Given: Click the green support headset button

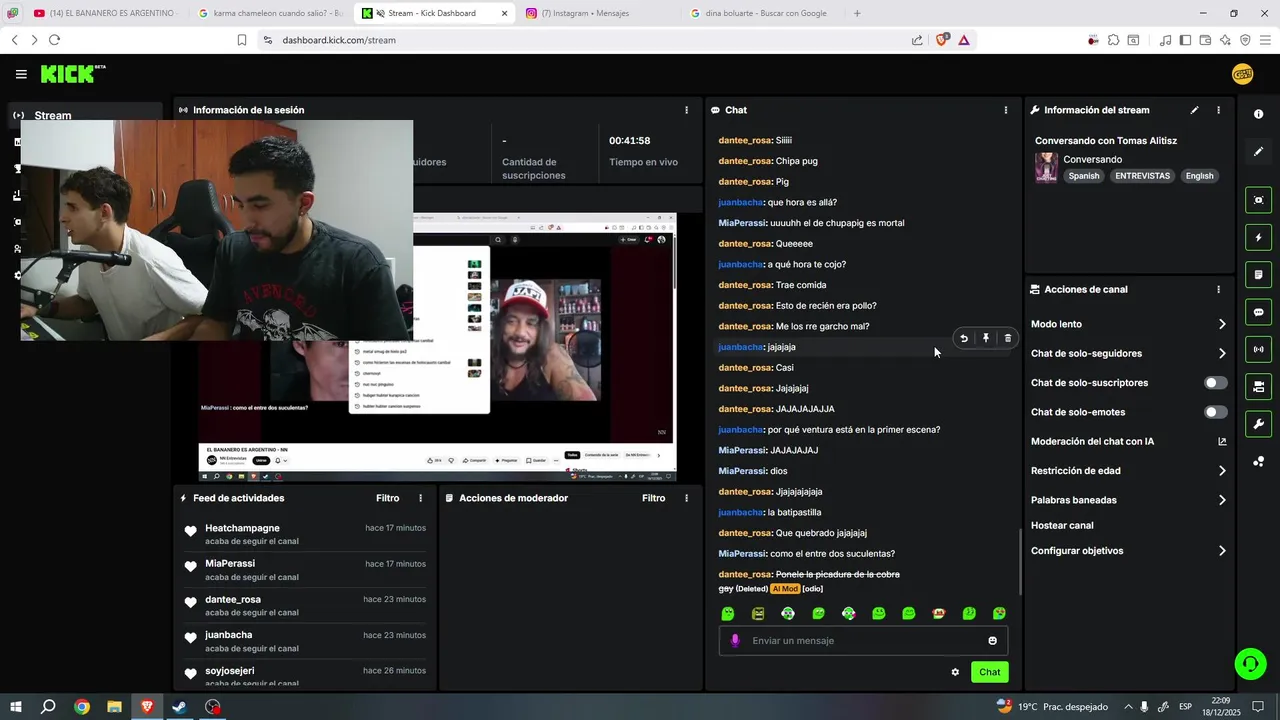Looking at the screenshot, I should 1249,663.
